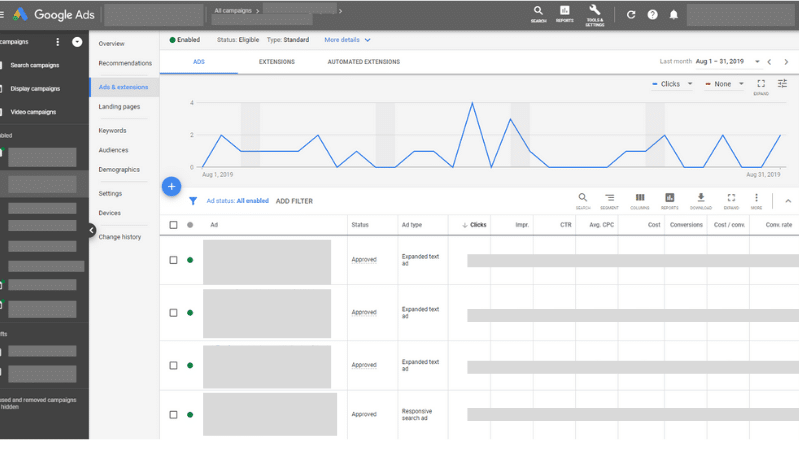Open the table More three-dot icon

tap(756, 201)
